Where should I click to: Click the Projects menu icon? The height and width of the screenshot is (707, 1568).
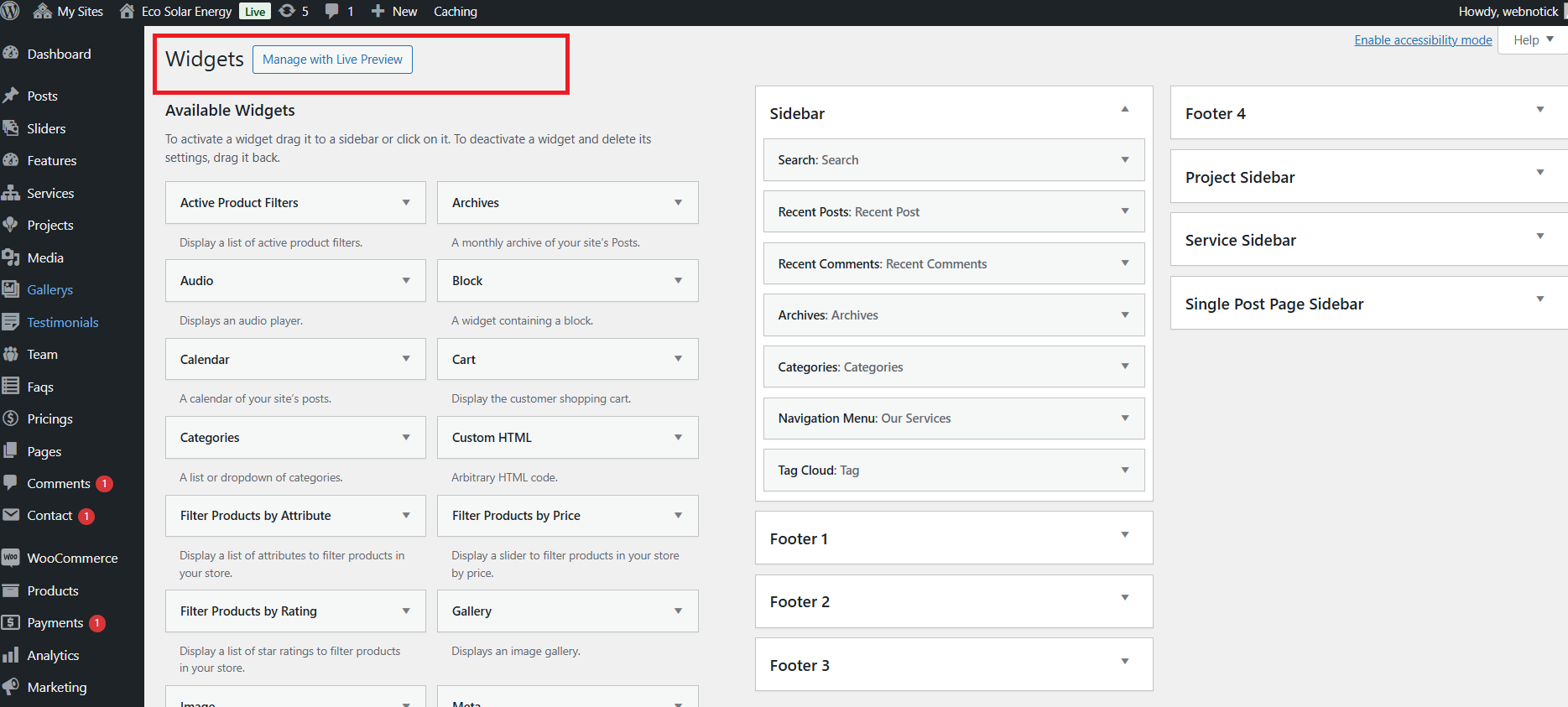pyautogui.click(x=11, y=224)
